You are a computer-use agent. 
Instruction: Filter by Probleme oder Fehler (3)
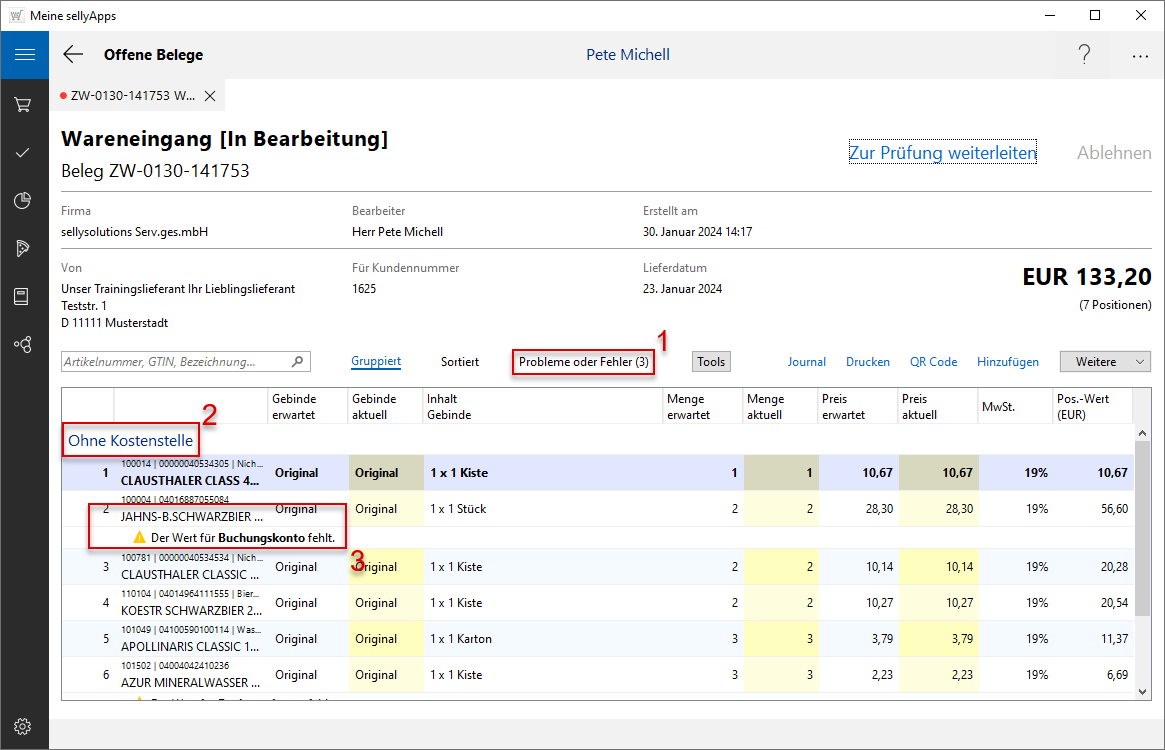pyautogui.click(x=583, y=362)
